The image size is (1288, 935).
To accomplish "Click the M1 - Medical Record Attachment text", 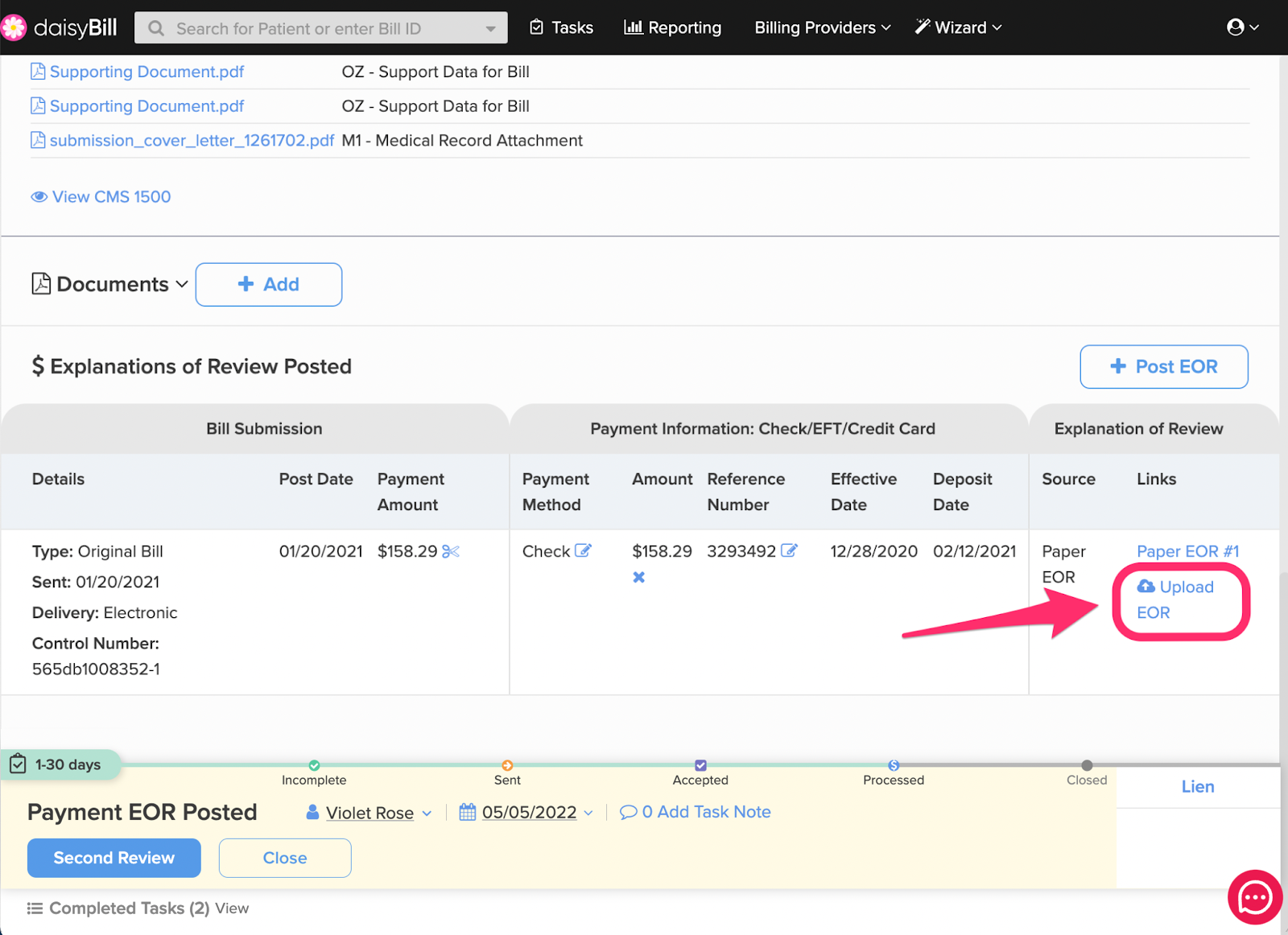I will (462, 140).
